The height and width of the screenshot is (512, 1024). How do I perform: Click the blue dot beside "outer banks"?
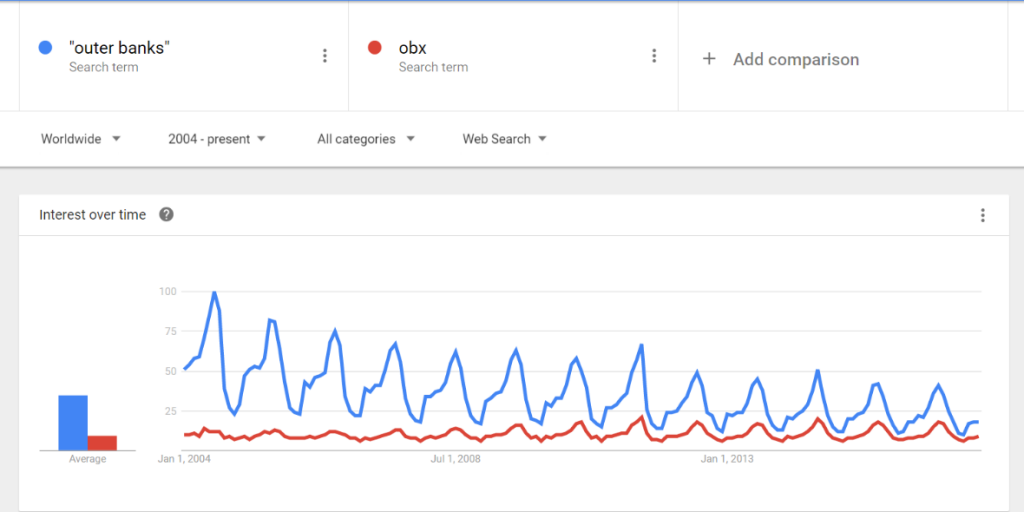pos(45,47)
